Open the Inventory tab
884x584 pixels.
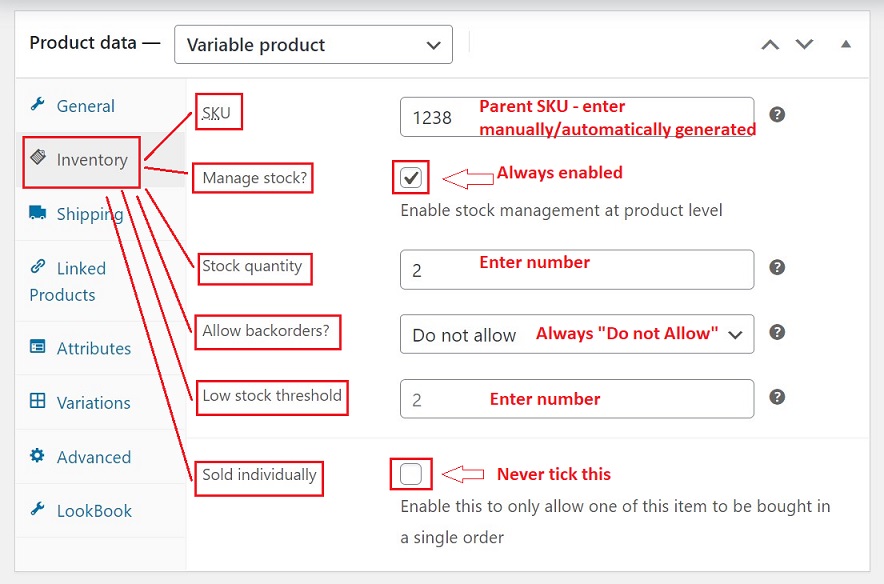(91, 160)
